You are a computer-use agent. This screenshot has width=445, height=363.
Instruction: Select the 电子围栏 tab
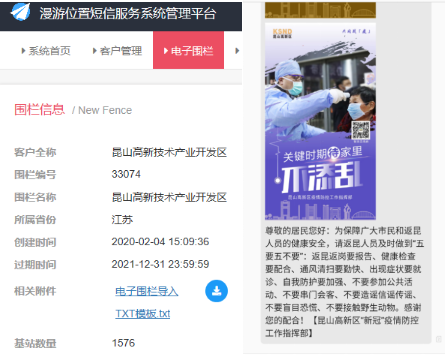(x=188, y=50)
